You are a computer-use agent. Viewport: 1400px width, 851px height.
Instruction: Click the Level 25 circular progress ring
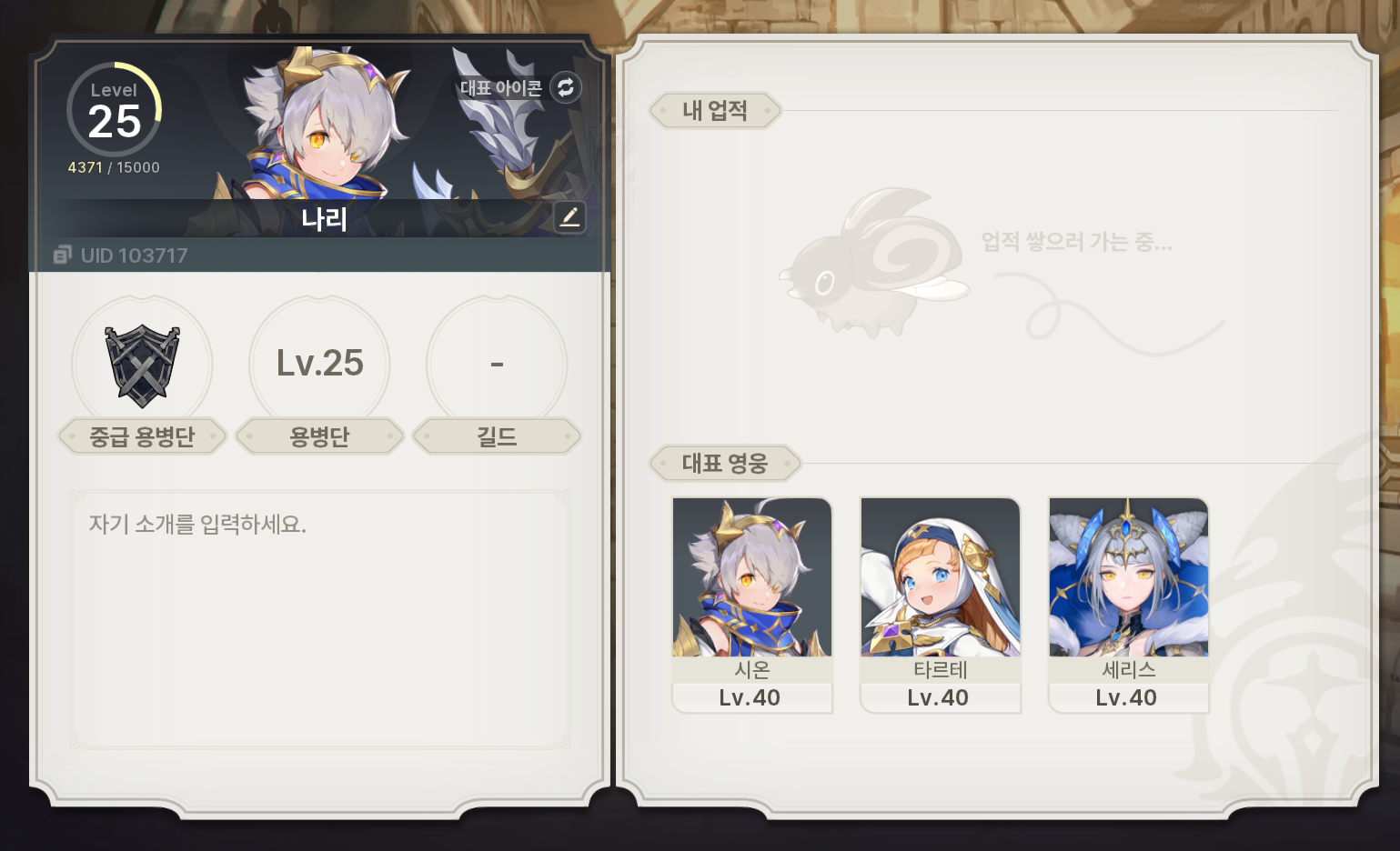115,109
